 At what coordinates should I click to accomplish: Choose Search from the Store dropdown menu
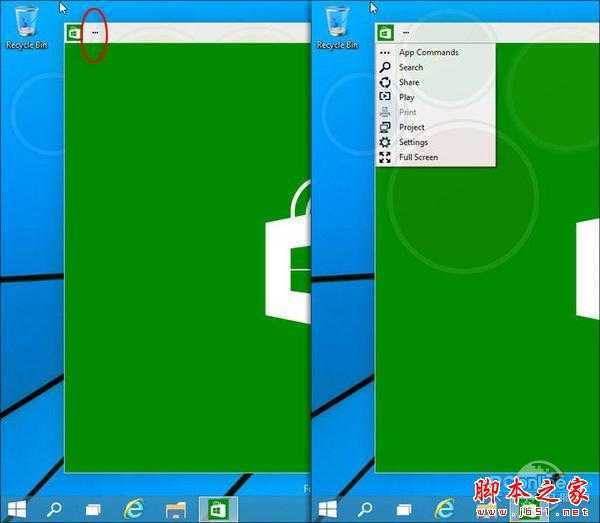coord(436,67)
